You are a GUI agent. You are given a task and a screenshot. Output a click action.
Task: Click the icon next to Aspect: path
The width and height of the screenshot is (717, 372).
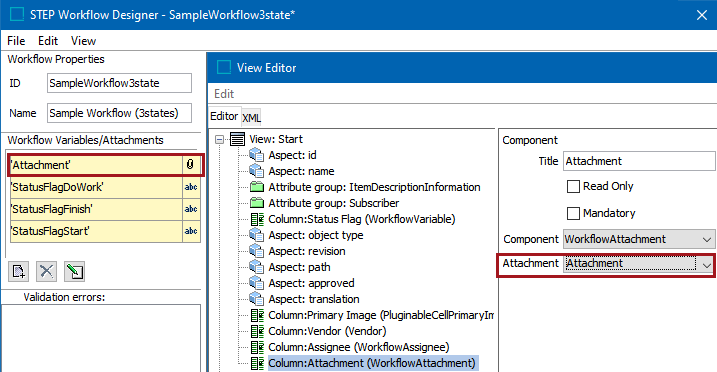(x=257, y=267)
